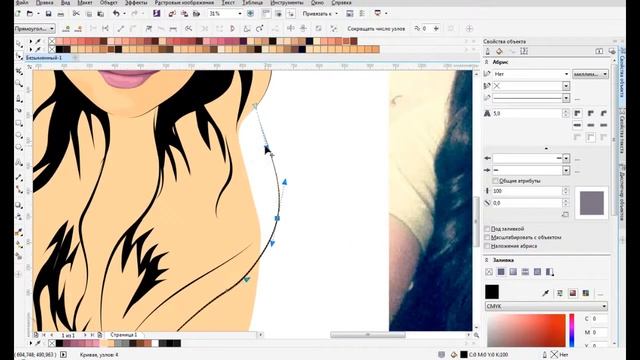Toggle the Общие атрибуты checkbox
This screenshot has height=360, width=640.
point(495,181)
